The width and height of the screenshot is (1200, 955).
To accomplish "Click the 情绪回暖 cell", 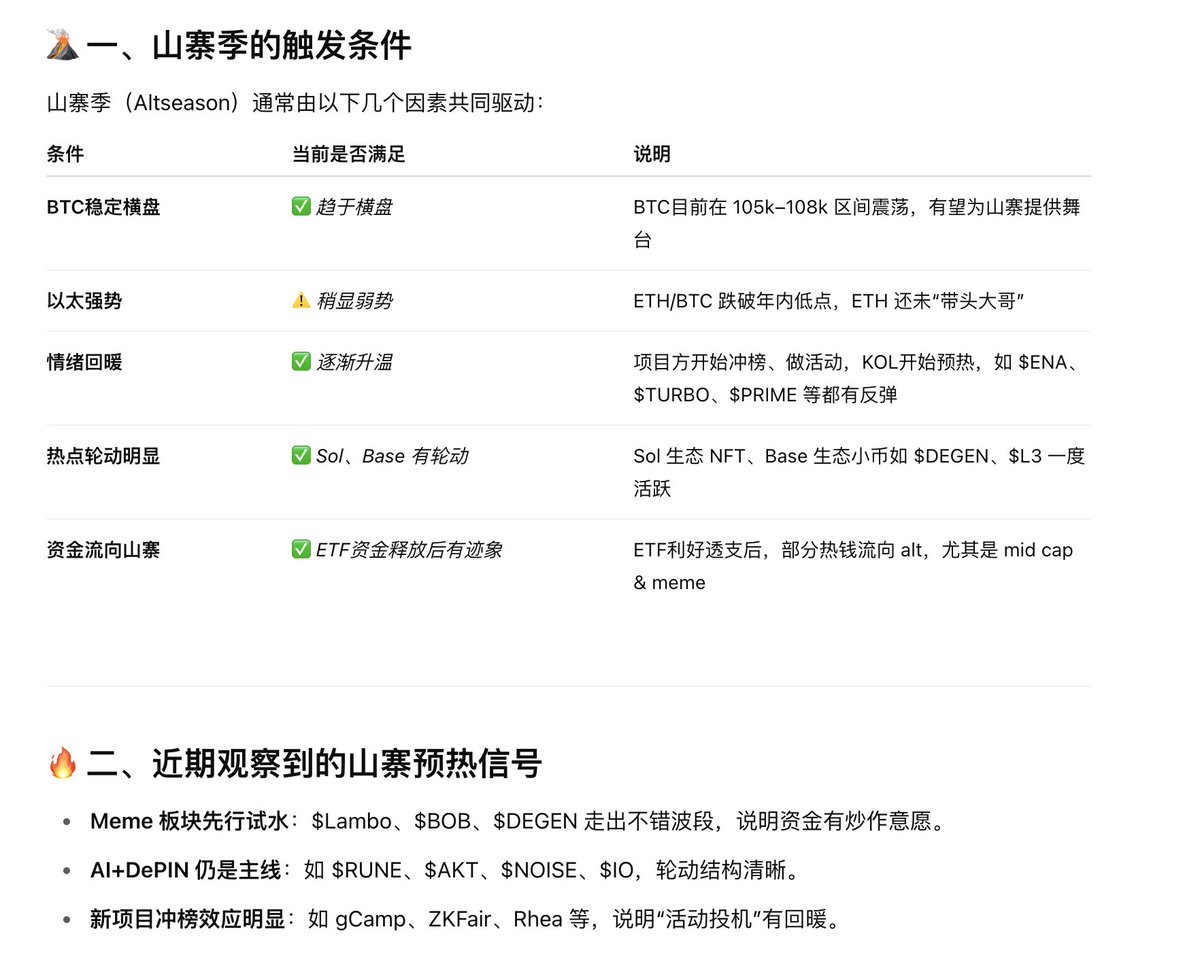I will (84, 362).
